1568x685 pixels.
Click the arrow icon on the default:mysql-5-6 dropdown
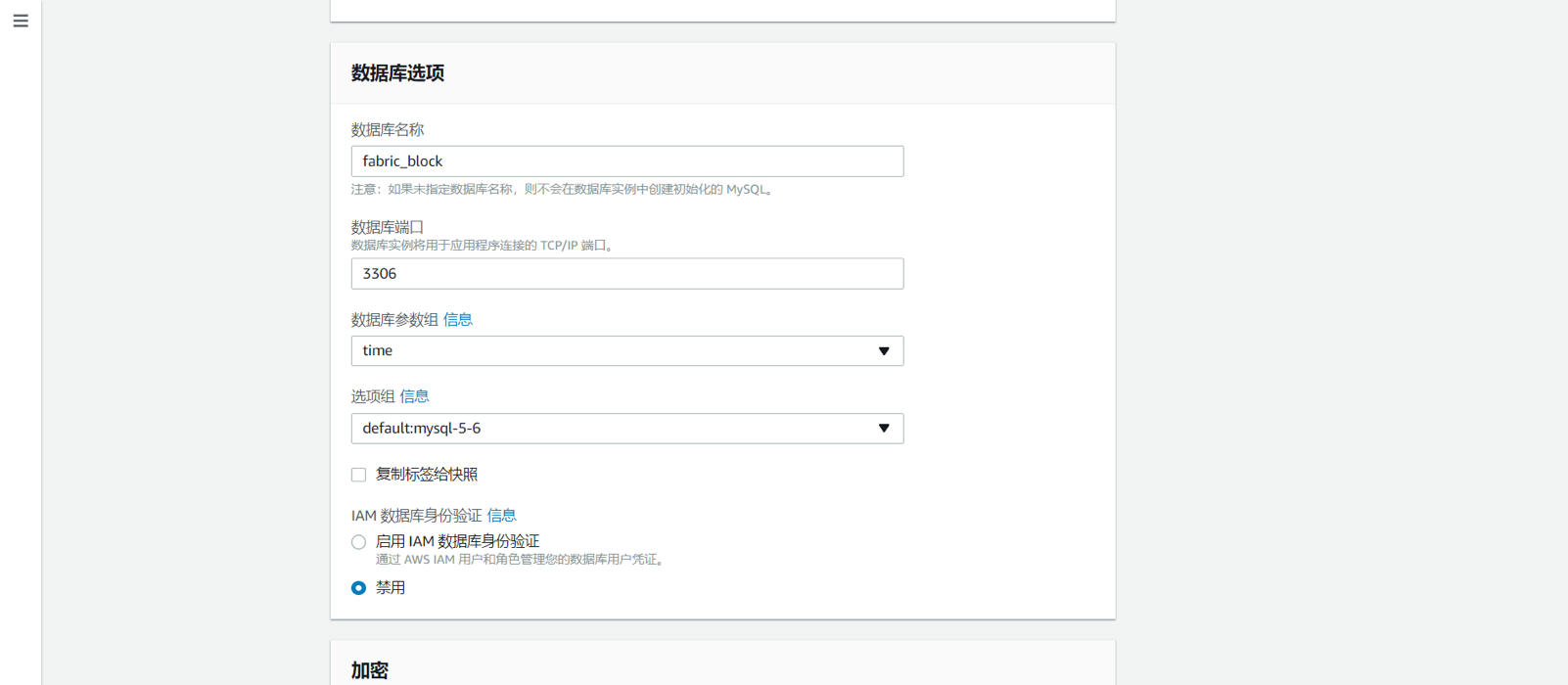point(884,429)
